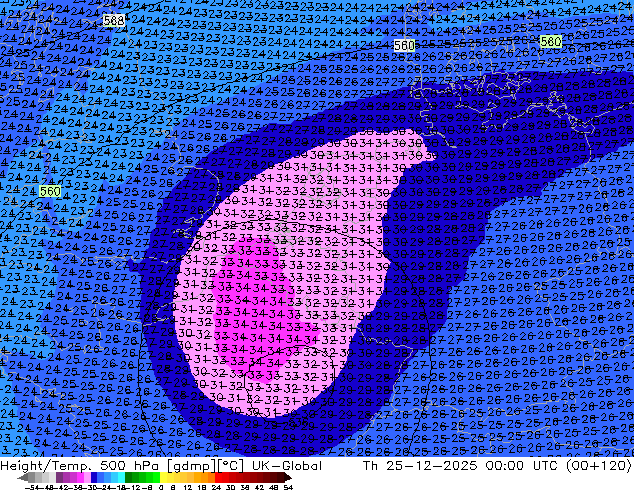Click the dark blue swatch in legend
The height and width of the screenshot is (490, 634).
tap(94, 478)
